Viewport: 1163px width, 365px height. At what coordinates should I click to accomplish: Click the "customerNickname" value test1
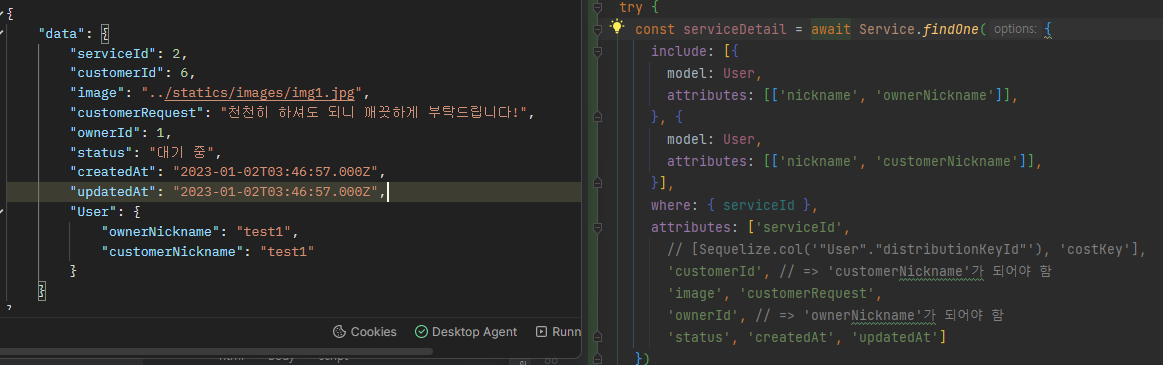pos(287,251)
